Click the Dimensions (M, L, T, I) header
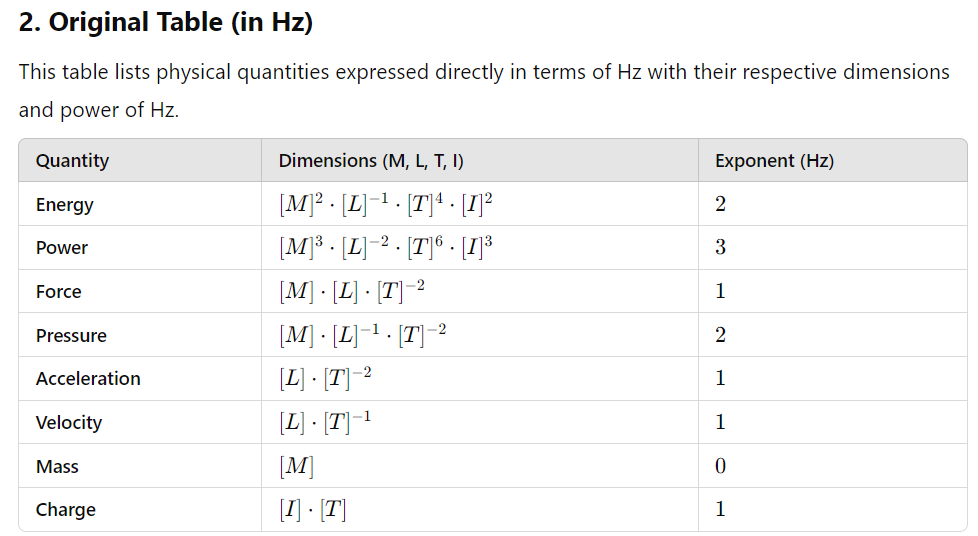The image size is (978, 536). click(370, 161)
